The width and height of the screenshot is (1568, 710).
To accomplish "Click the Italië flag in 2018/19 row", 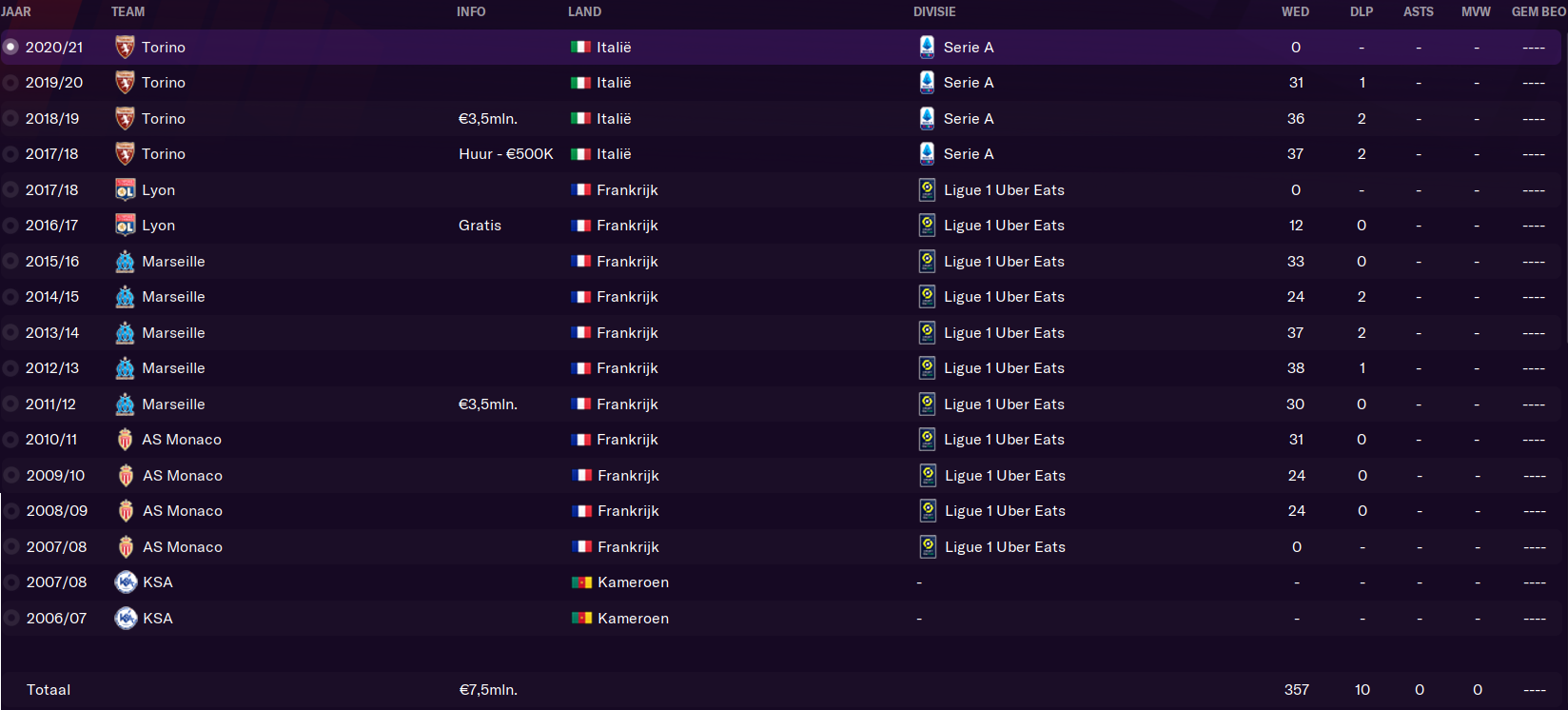I will pos(580,119).
